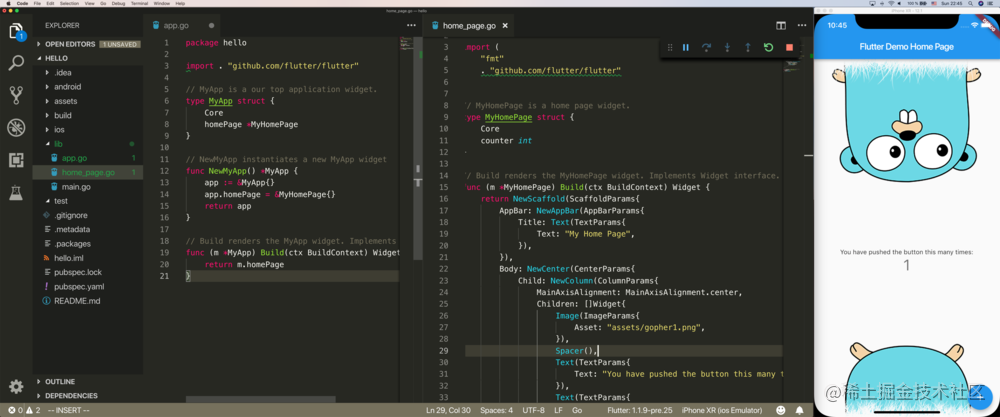The height and width of the screenshot is (417, 1000).
Task: Open notifications bell in status bar
Action: 799,411
